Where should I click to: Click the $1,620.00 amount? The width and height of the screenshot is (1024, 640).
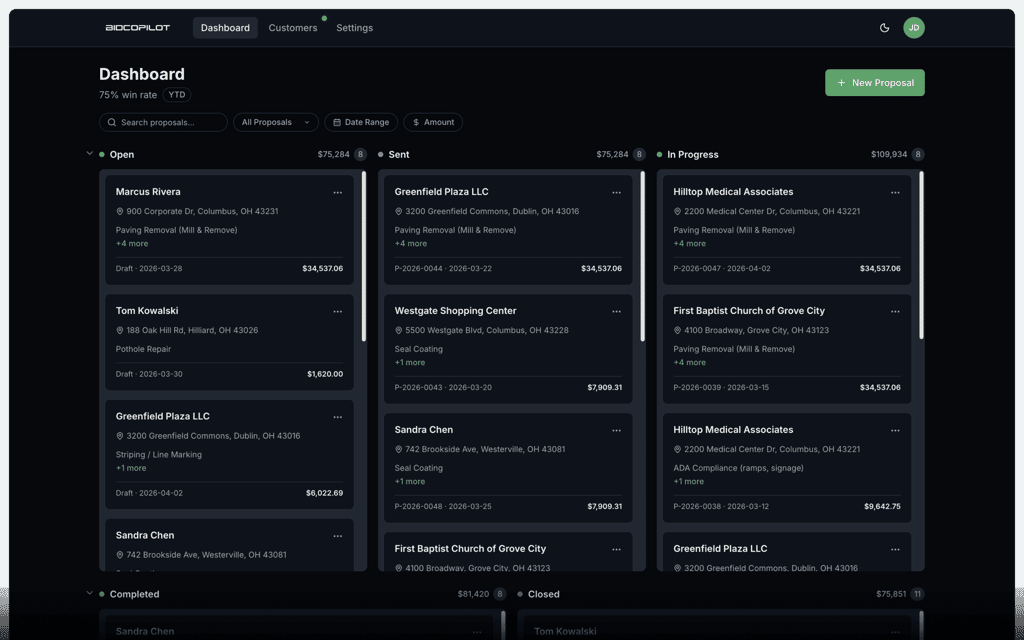click(325, 374)
